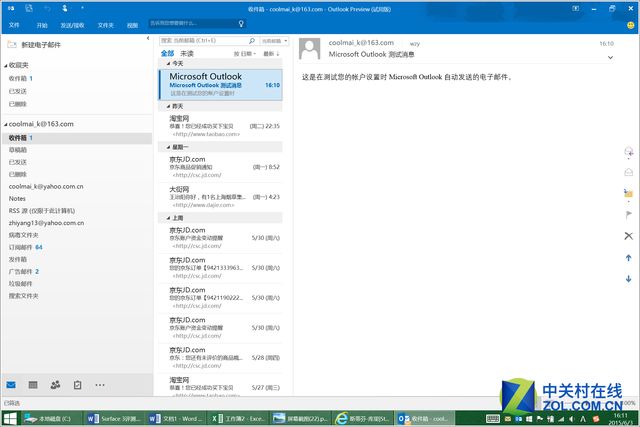
Task: Click the Undo icon in quick access toolbar
Action: click(47, 8)
